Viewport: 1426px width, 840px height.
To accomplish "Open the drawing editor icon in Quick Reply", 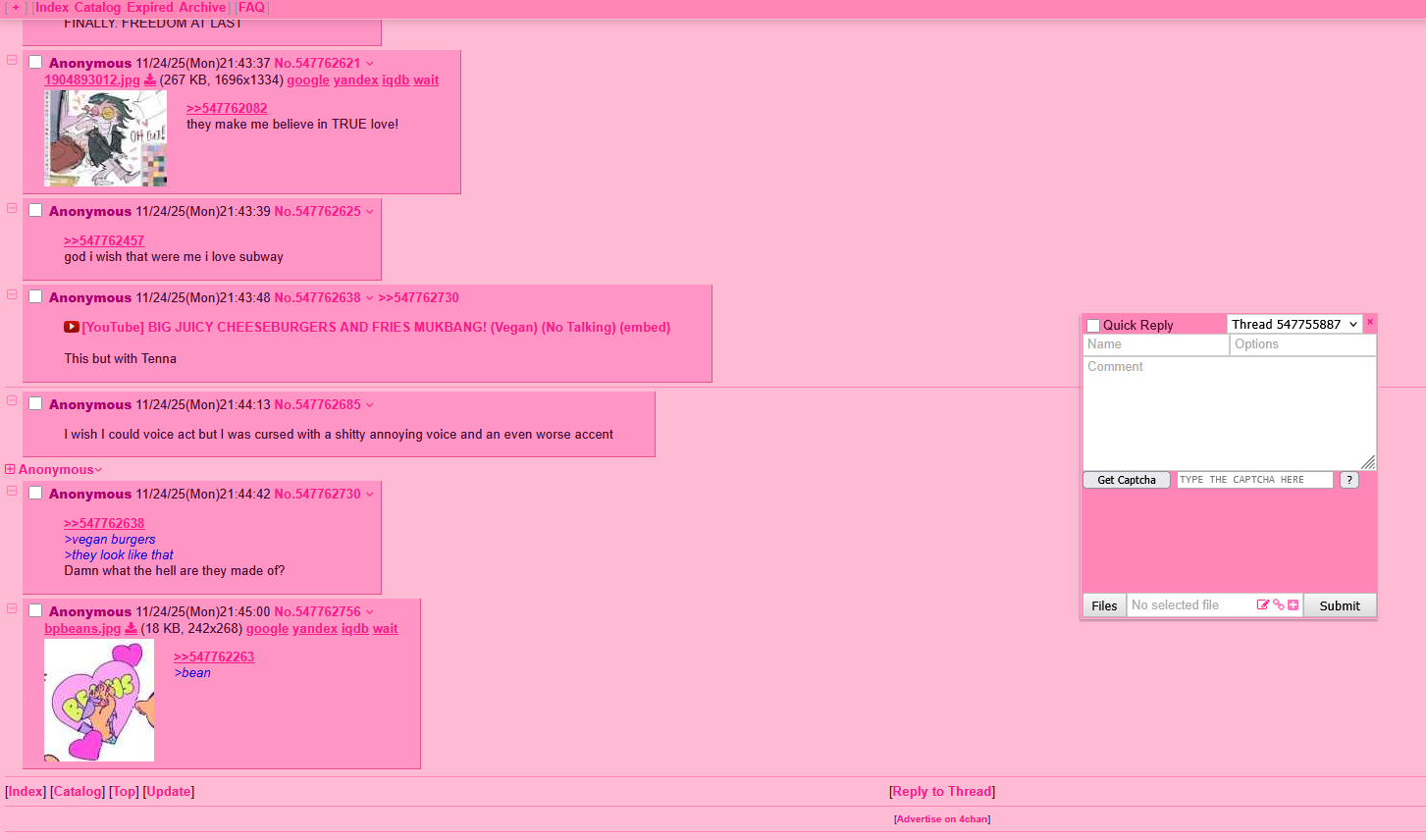I will click(x=1263, y=605).
